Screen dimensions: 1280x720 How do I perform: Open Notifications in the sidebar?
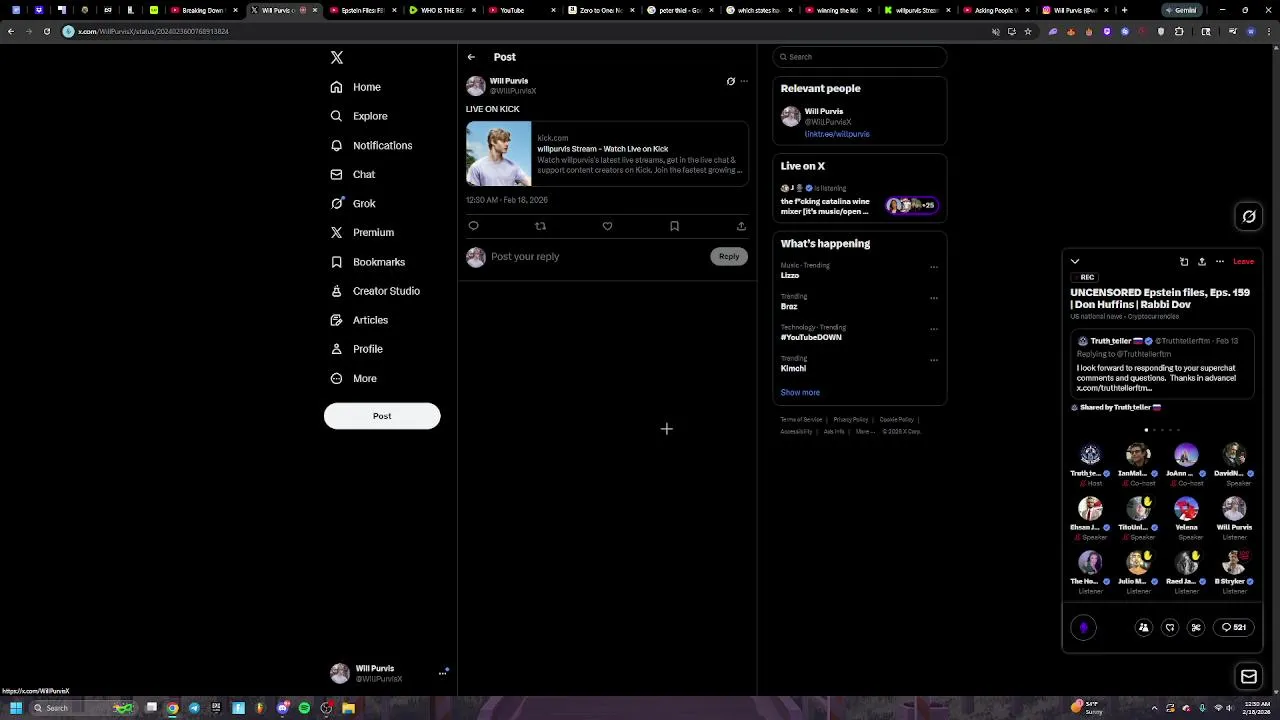371,145
